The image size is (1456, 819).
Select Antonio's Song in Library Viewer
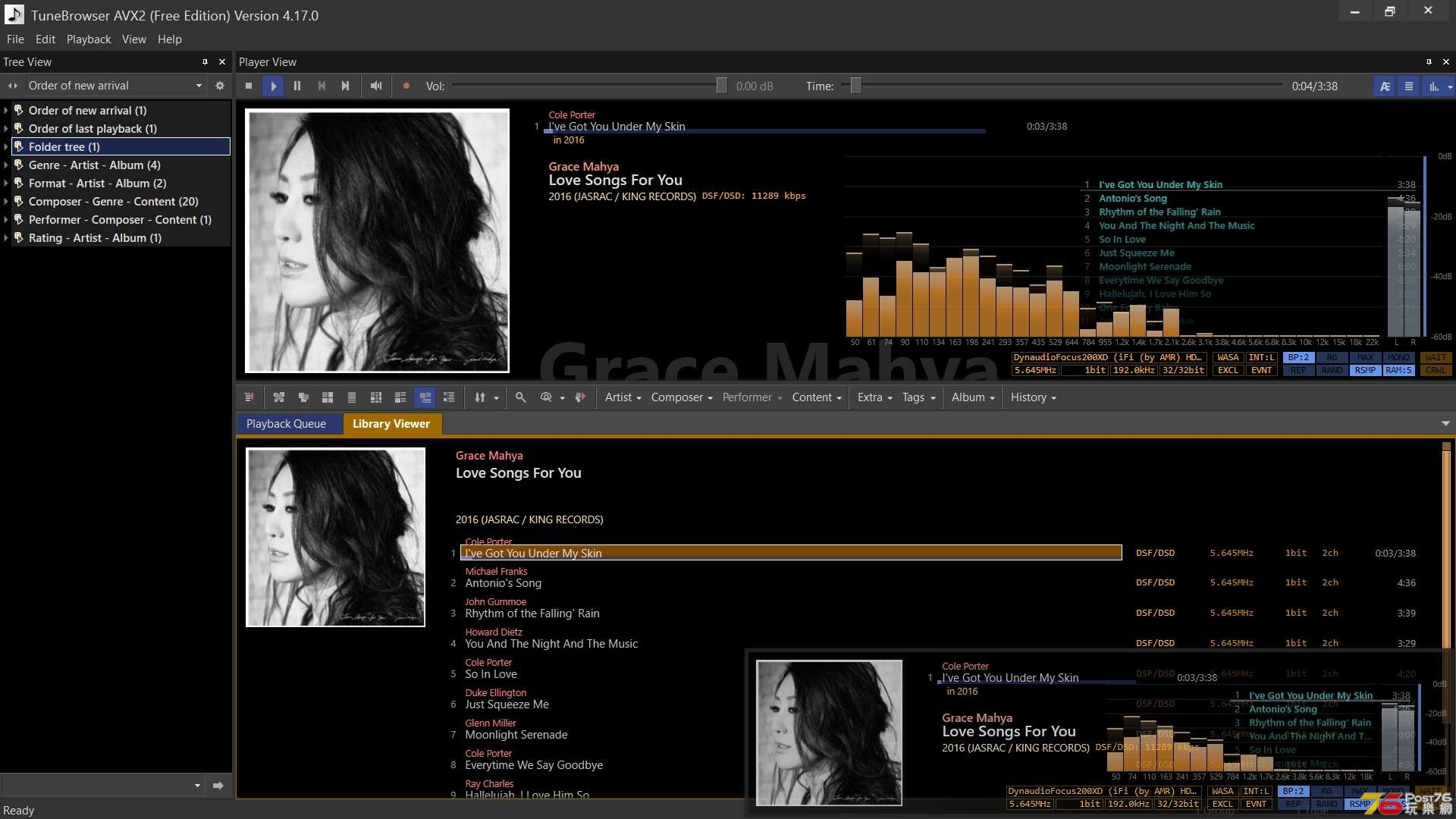504,583
